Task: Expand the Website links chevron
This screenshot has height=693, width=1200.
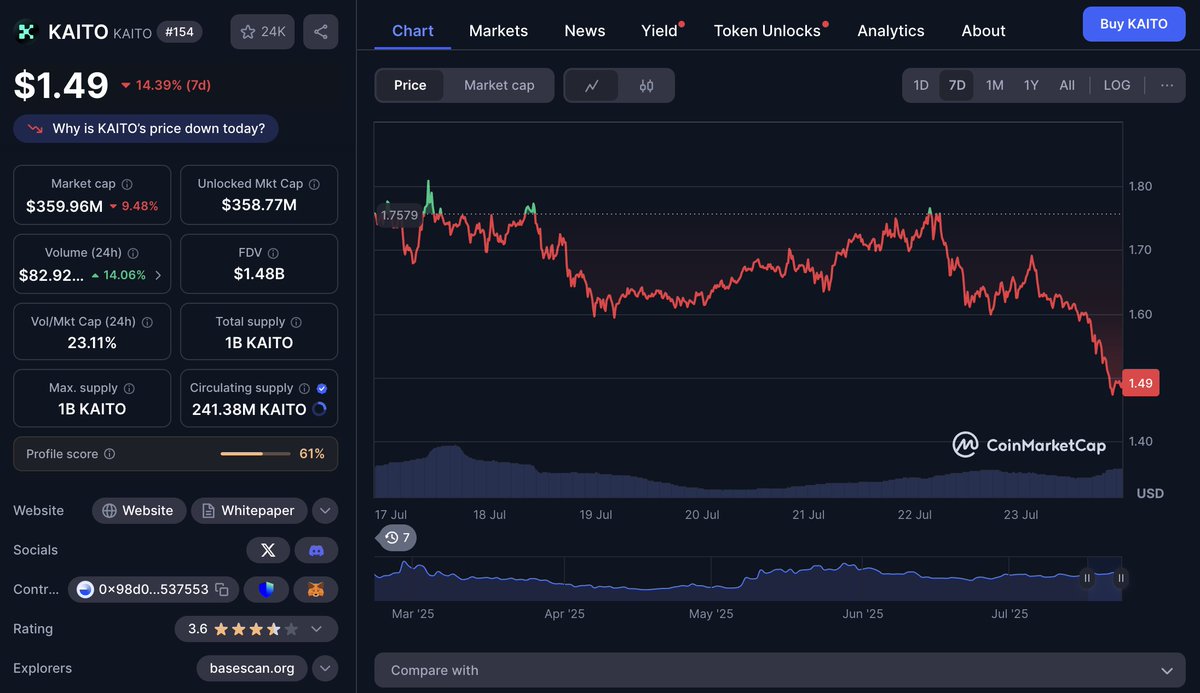Action: pyautogui.click(x=325, y=511)
